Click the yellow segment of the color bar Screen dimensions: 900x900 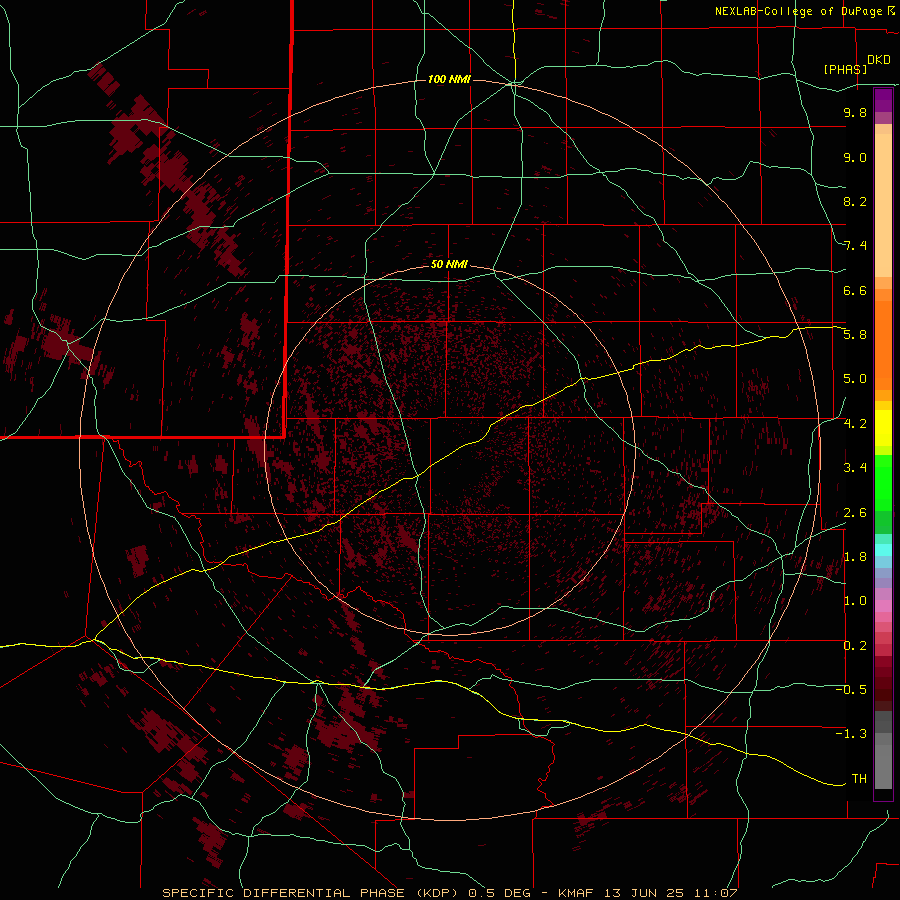click(883, 428)
